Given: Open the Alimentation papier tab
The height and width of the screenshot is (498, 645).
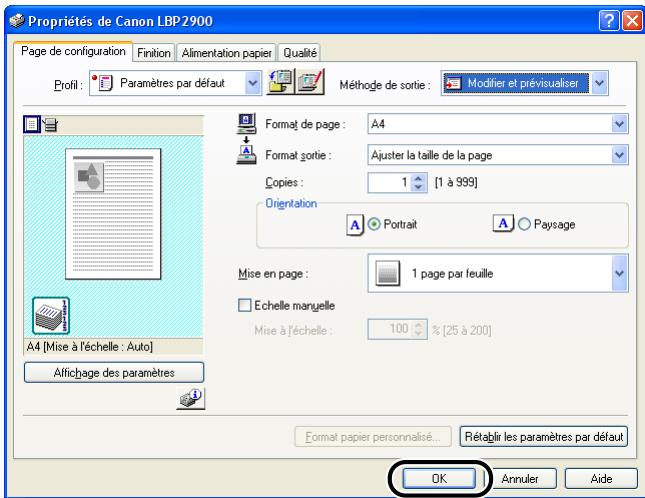Looking at the screenshot, I should (227, 53).
